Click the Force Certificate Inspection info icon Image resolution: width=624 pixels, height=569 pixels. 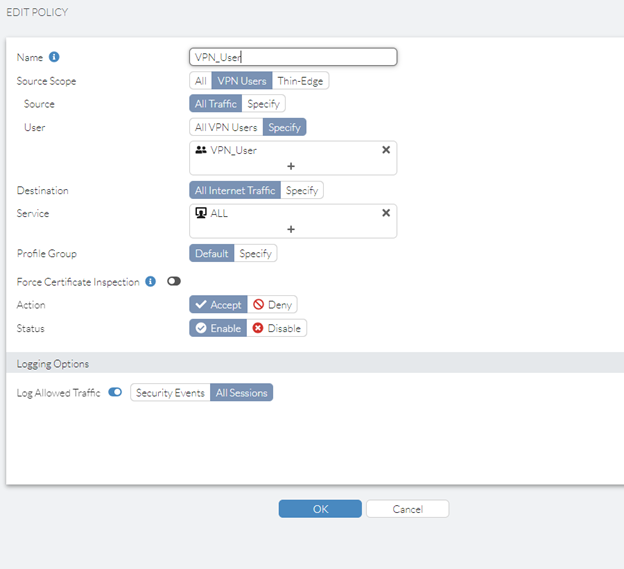pos(151,282)
